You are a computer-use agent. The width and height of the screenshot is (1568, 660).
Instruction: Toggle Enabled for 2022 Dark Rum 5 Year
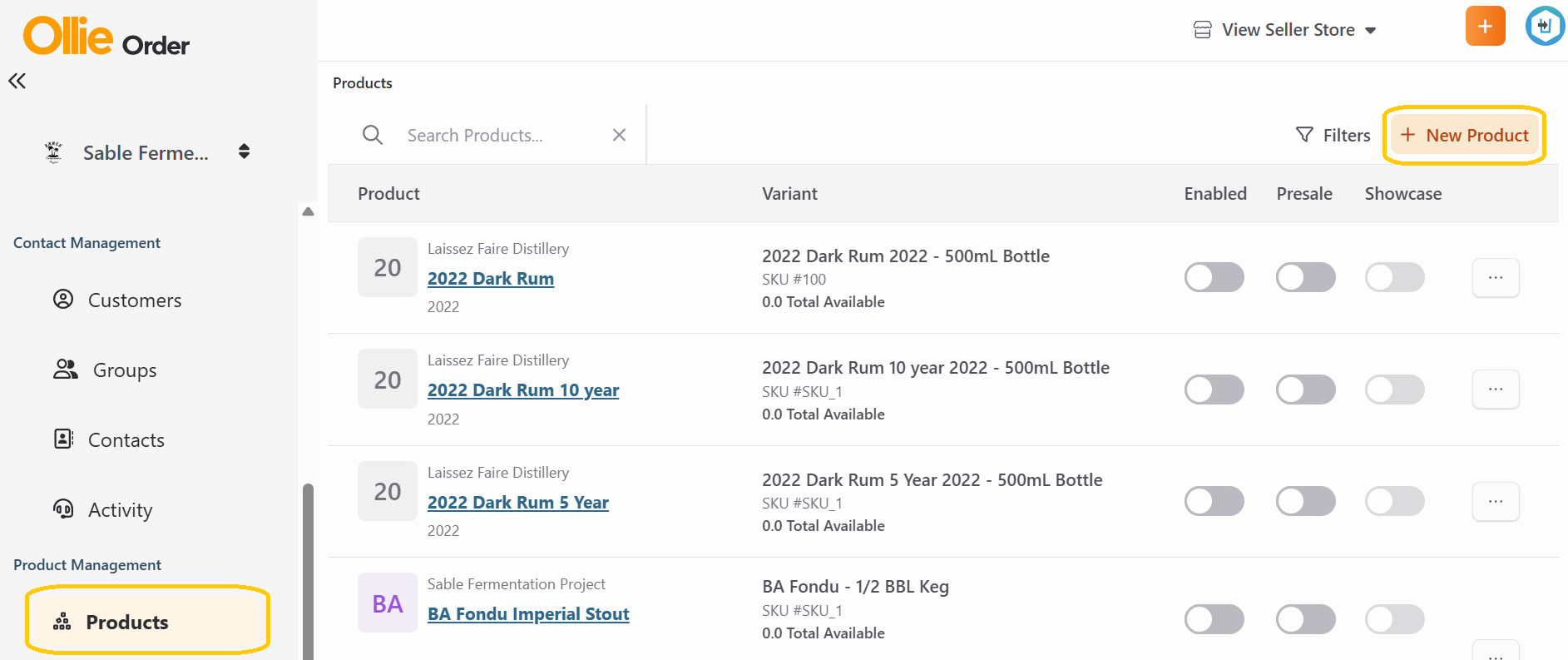click(x=1214, y=501)
